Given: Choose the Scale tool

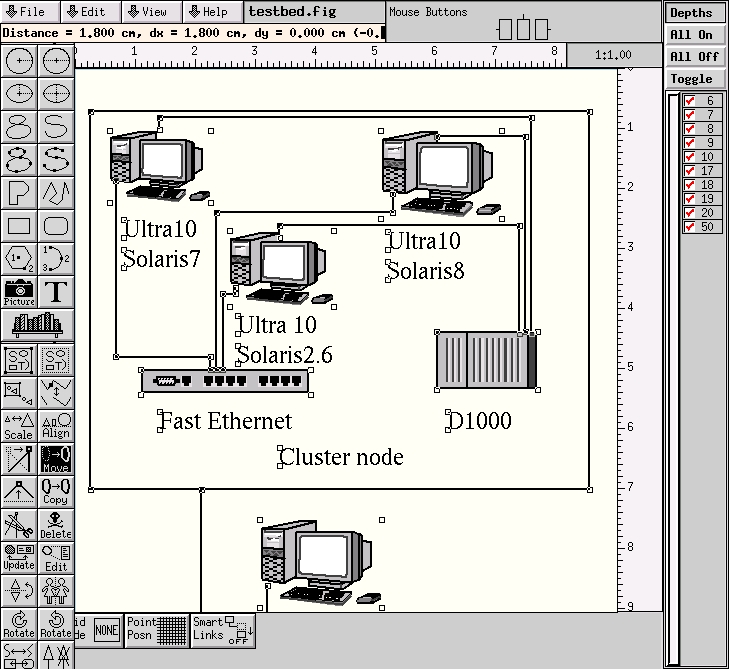Looking at the screenshot, I should click(x=19, y=426).
